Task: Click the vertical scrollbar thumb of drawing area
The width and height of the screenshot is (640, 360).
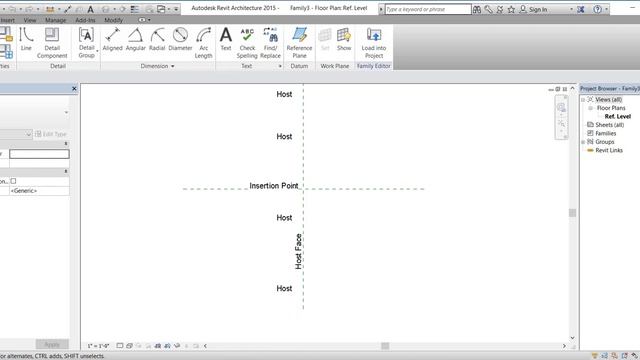Action: [572, 213]
